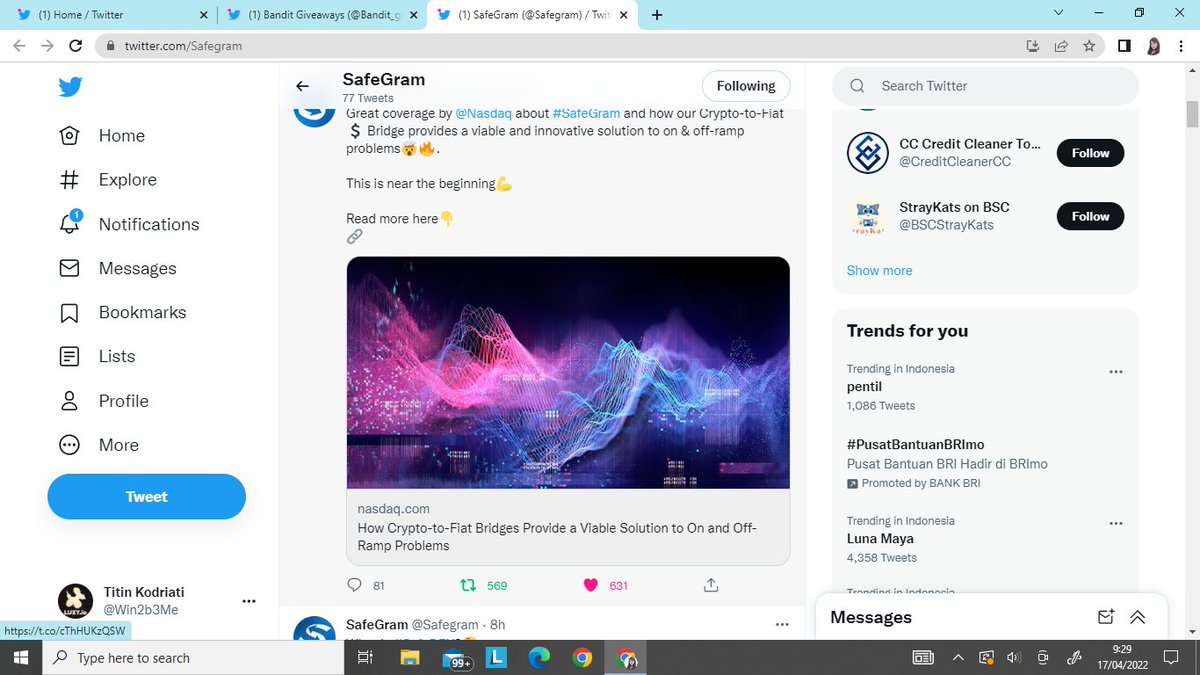The height and width of the screenshot is (675, 1200).
Task: Open Task View on the taskbar
Action: pyautogui.click(x=365, y=658)
